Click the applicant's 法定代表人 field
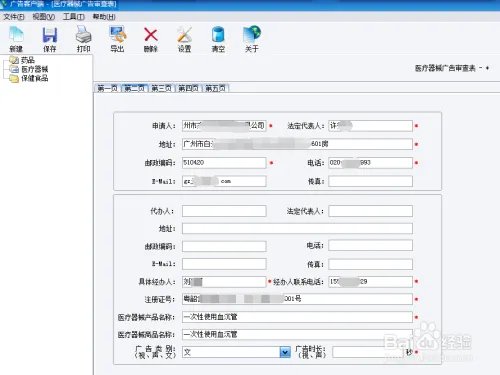The width and height of the screenshot is (500, 375). [370, 126]
